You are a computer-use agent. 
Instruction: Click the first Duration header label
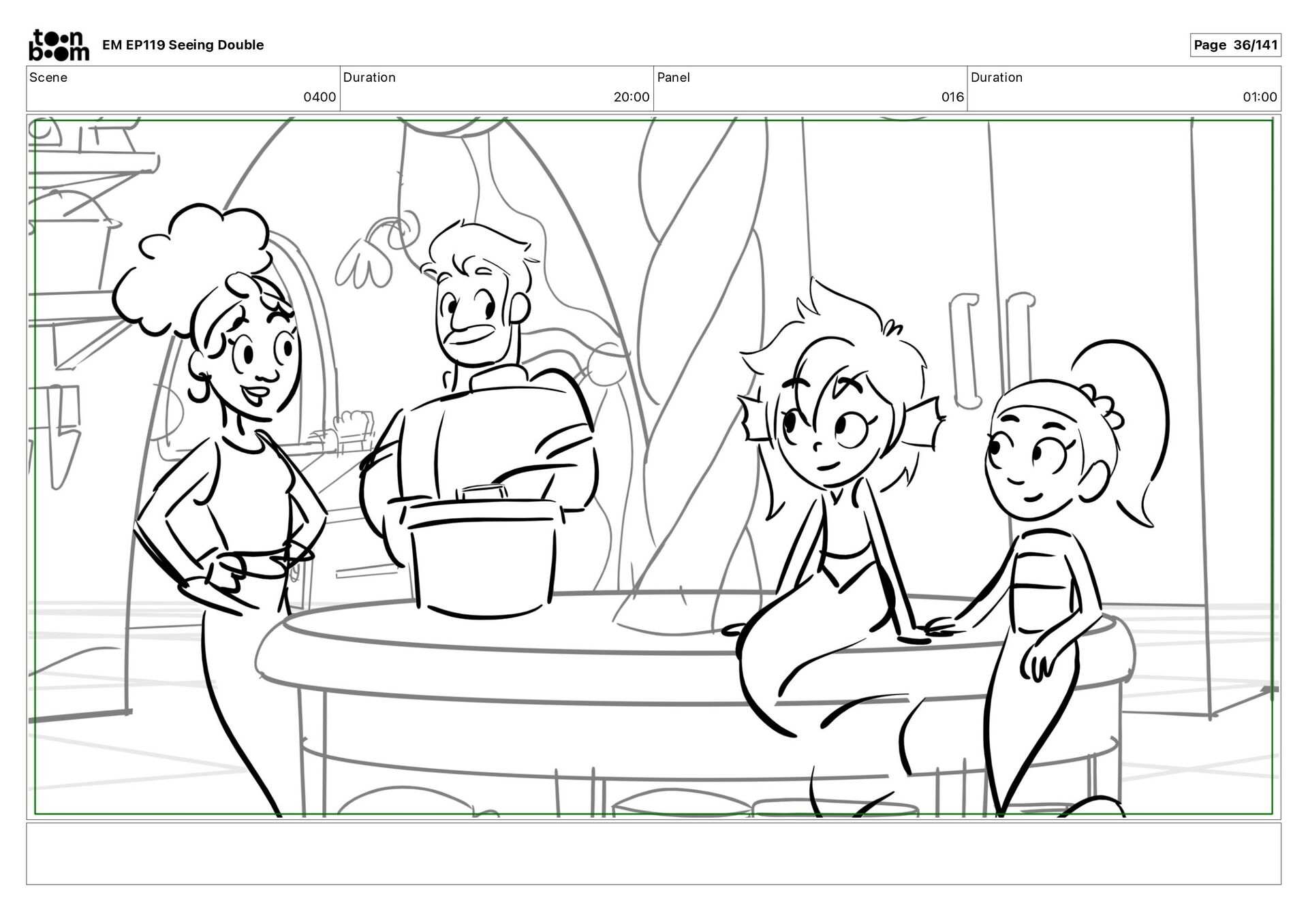pos(369,78)
